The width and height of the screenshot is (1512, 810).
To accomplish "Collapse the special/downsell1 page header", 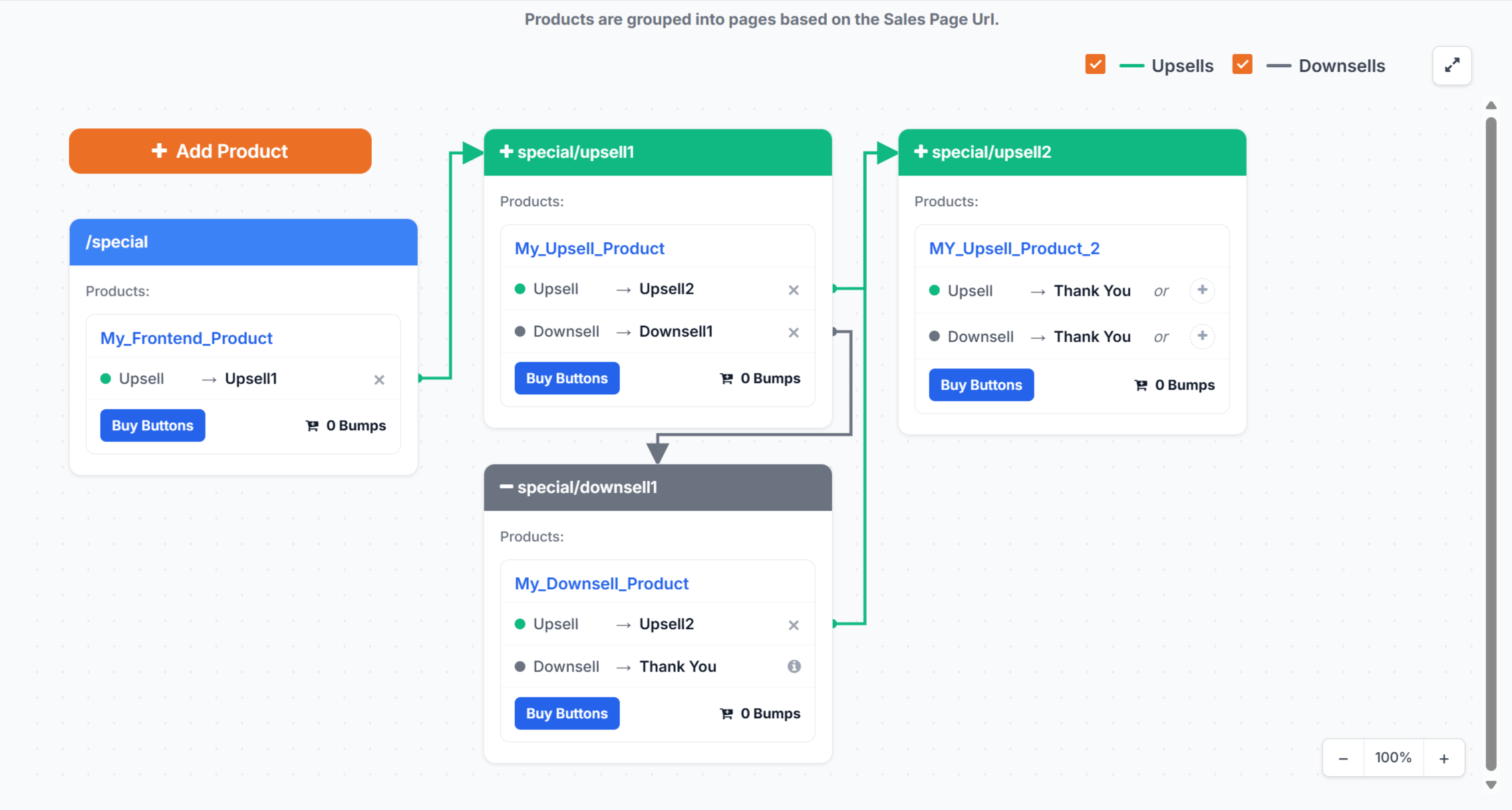I will click(506, 487).
